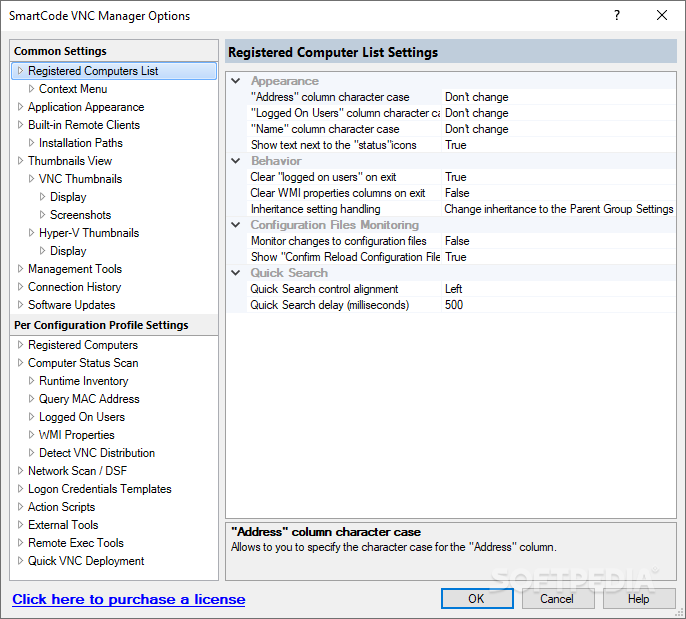
Task: Collapse the Appearance property category chevron
Action: coord(236,81)
